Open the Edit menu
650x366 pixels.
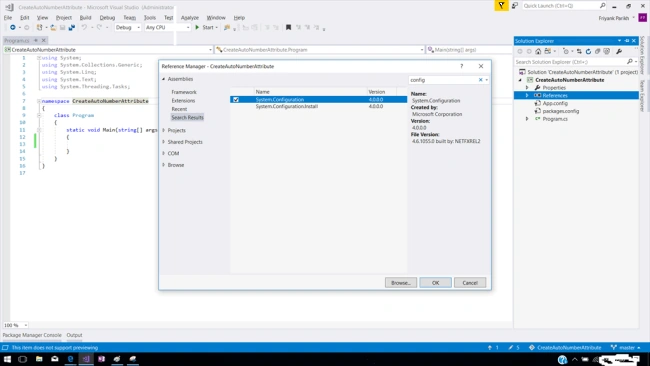(24, 18)
